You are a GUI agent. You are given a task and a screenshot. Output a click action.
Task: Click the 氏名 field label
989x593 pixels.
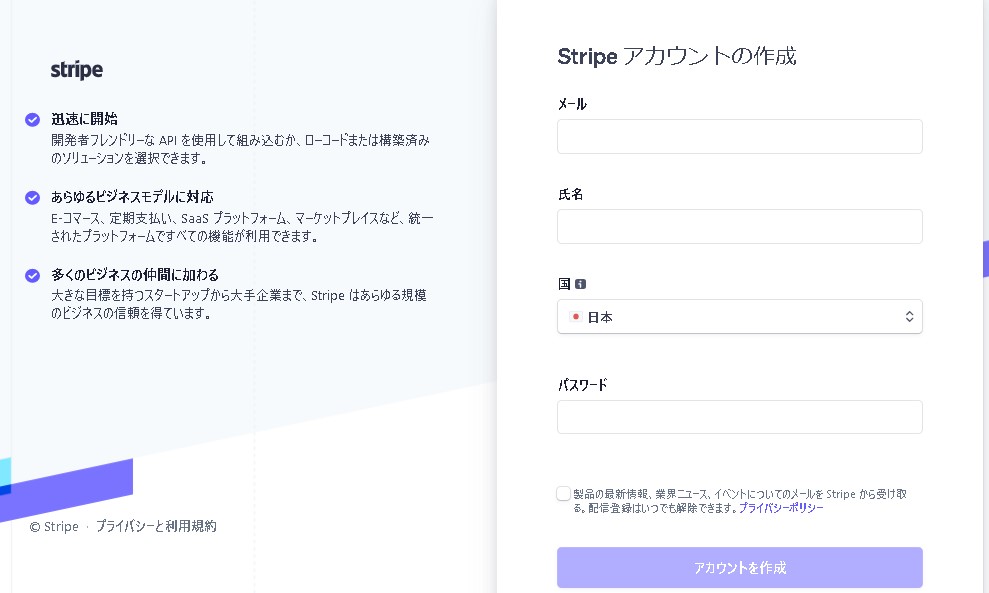[x=570, y=194]
